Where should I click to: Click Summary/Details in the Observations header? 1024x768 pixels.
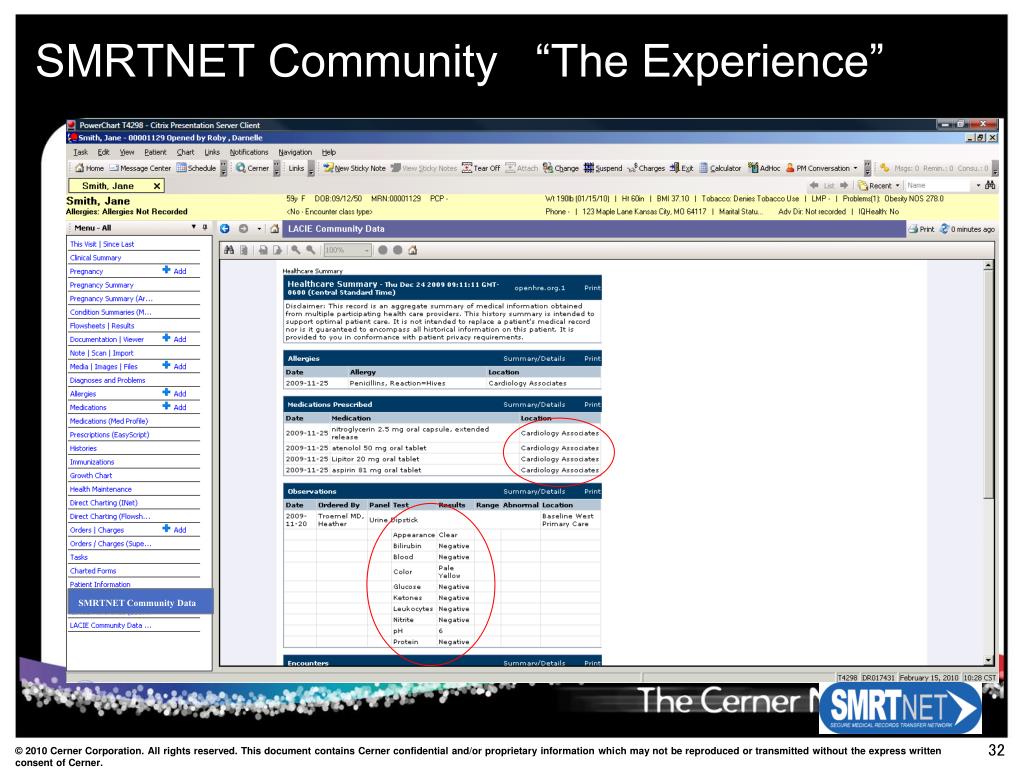coord(534,491)
